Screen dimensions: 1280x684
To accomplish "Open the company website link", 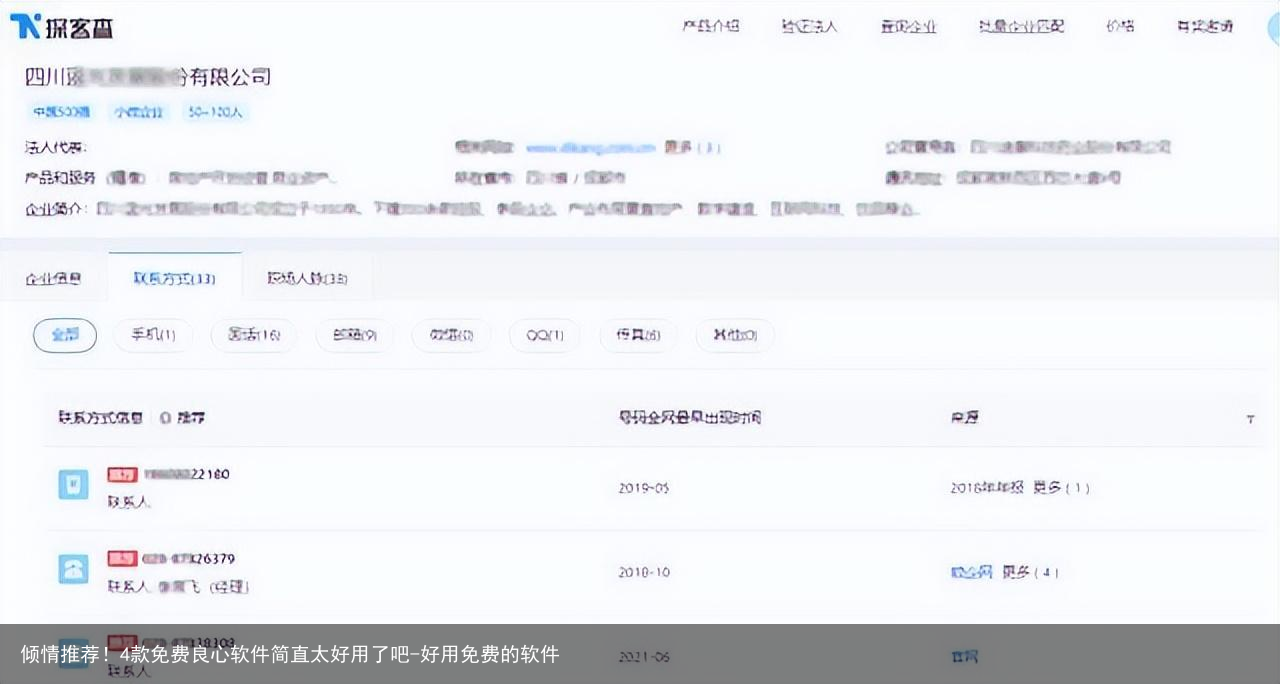I will coord(589,147).
